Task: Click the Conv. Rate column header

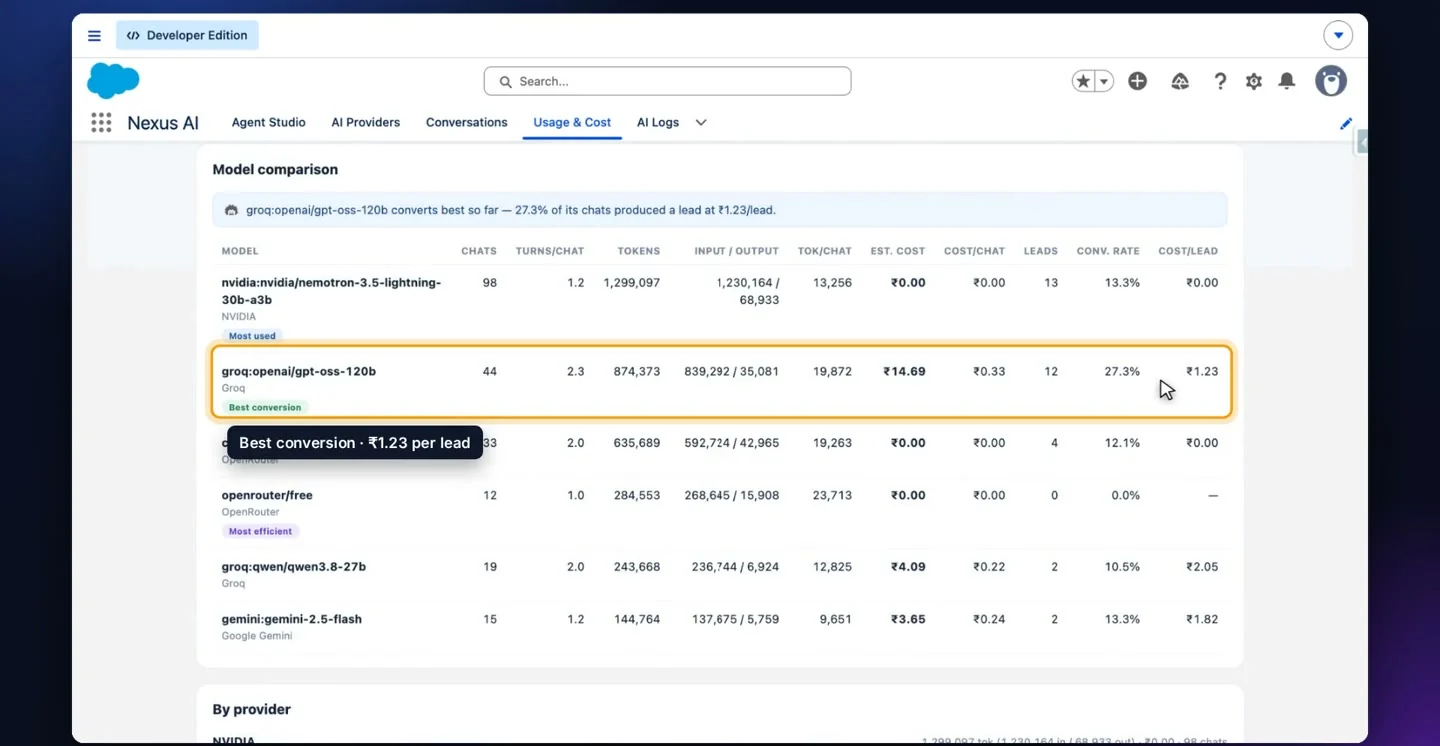Action: coord(1108,251)
